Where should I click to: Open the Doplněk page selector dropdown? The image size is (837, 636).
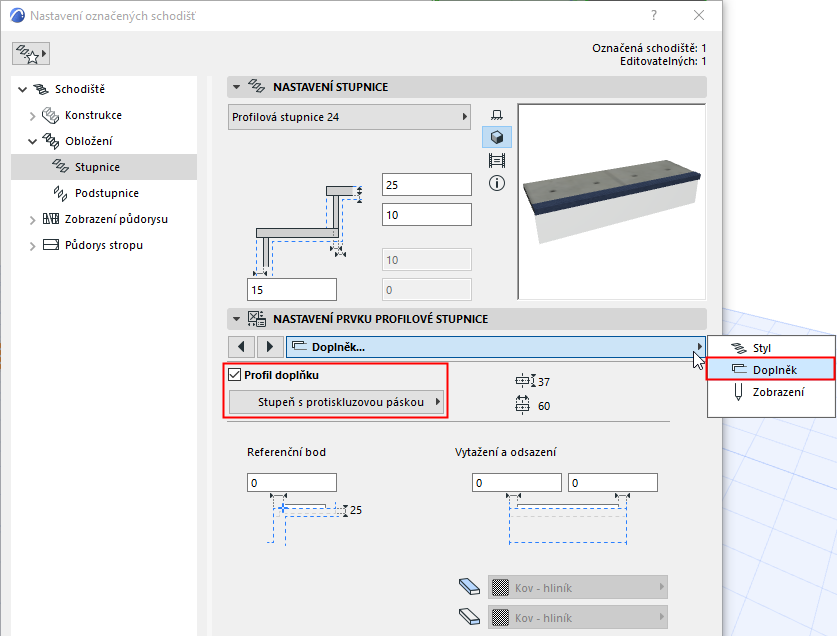(x=496, y=347)
